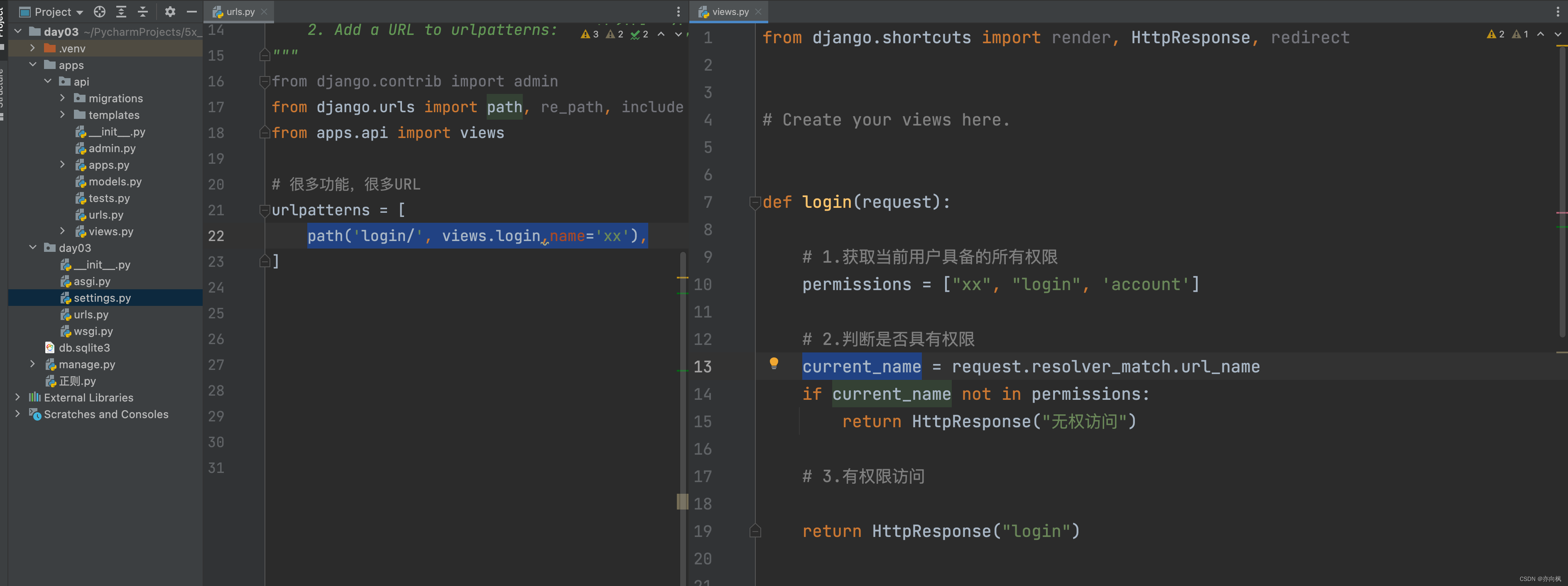The image size is (1568, 586).
Task: Click the split editor icon in urls.py toolbar
Action: pos(678,11)
